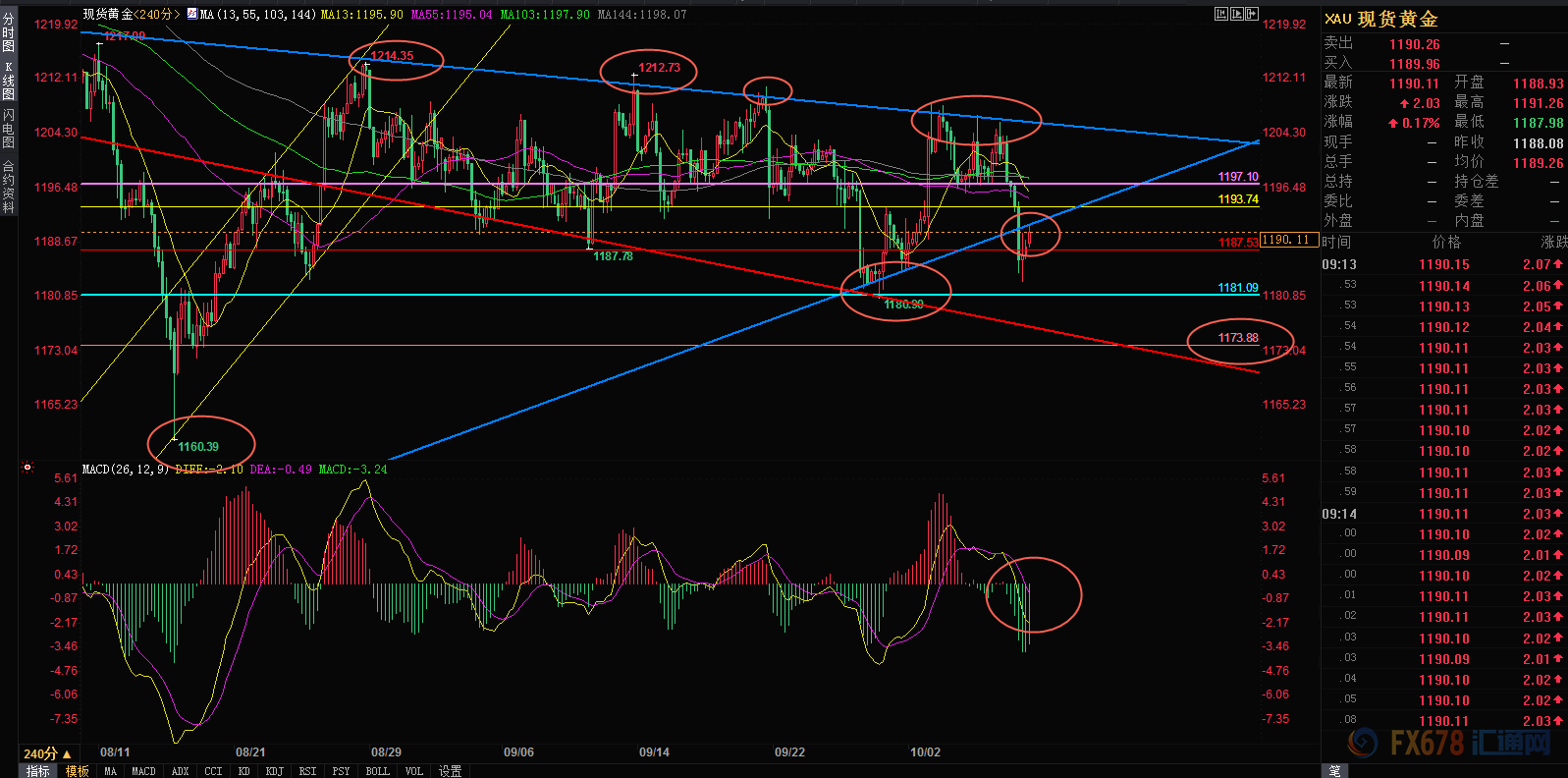
Task: Switch indicator to BOLL
Action: tap(378, 771)
